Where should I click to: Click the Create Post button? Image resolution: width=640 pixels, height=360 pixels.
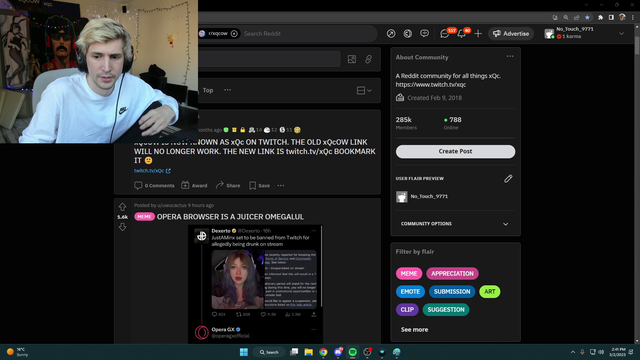455,151
